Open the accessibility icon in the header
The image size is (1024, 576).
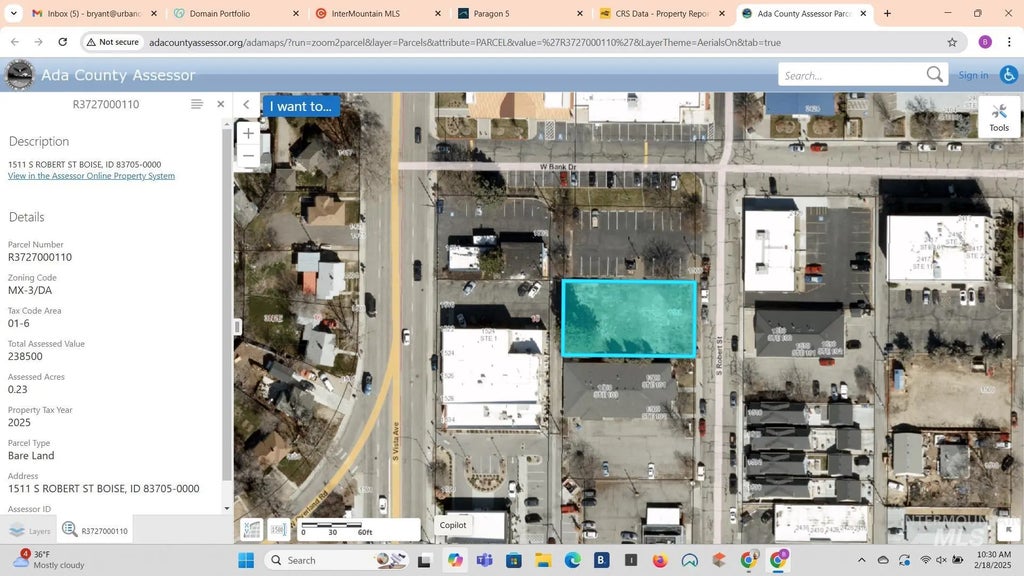tap(1007, 75)
